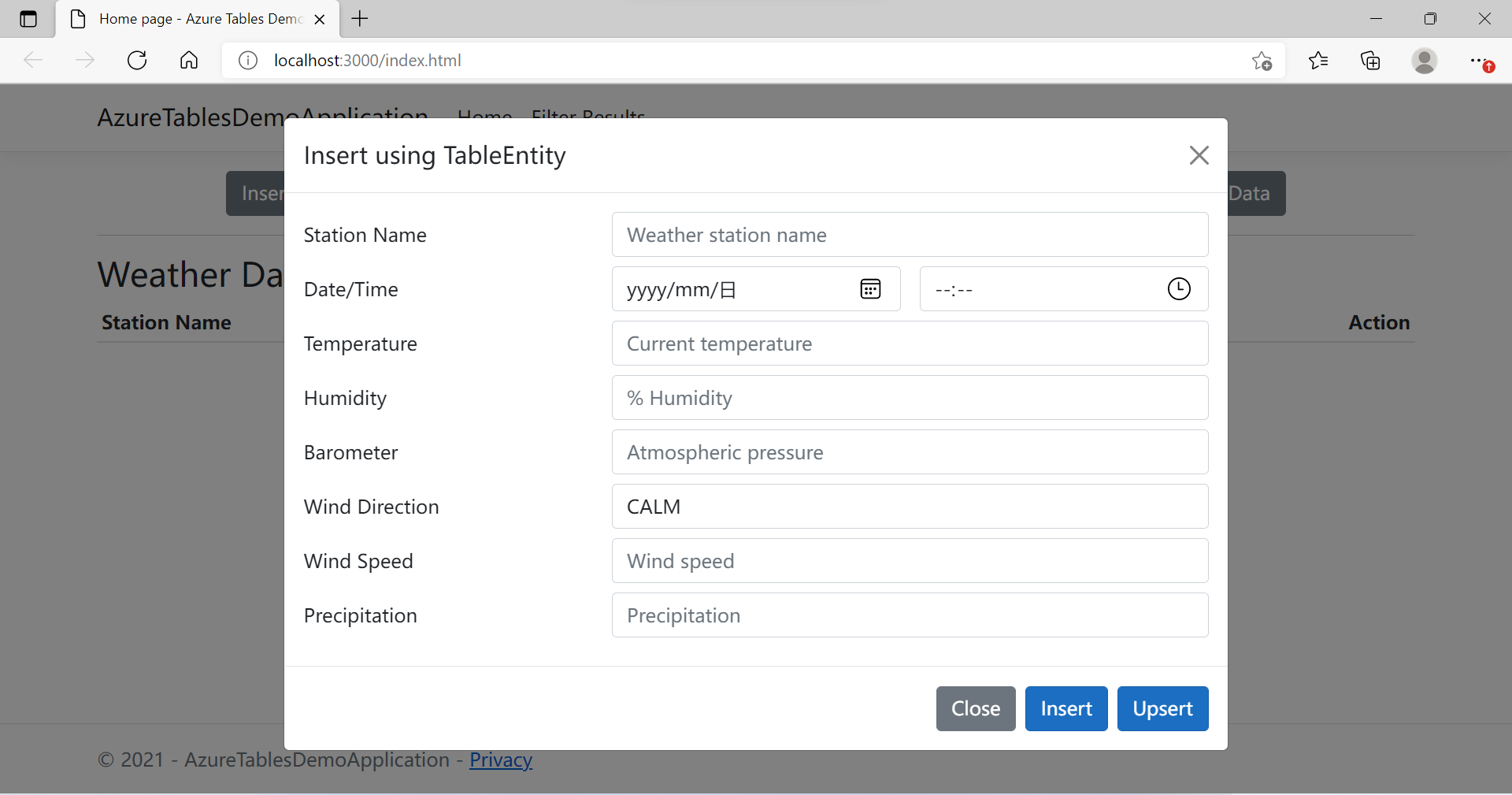
Task: Close the Insert using TableEntity dialog
Action: [x=1199, y=155]
